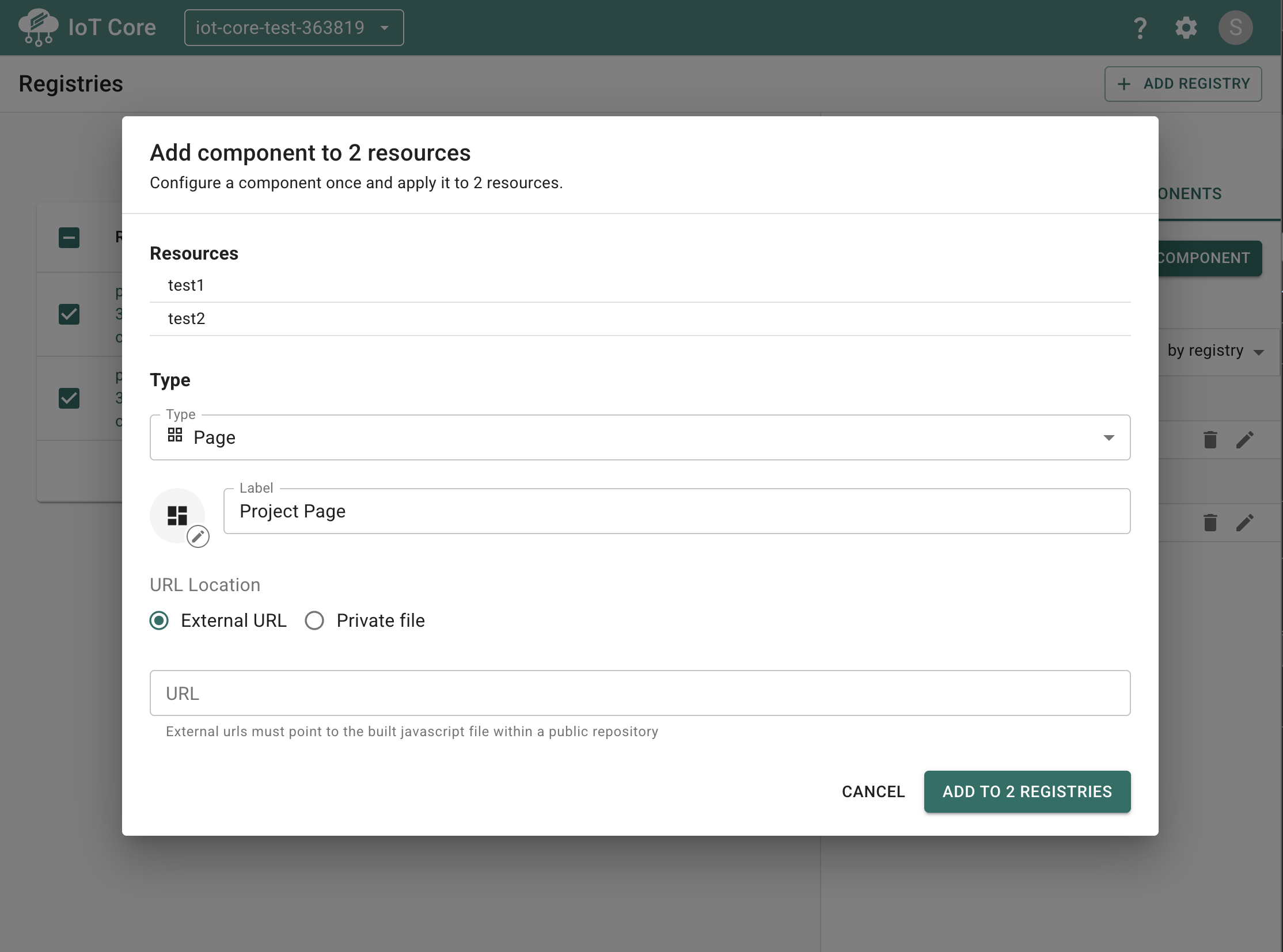Image resolution: width=1283 pixels, height=952 pixels.
Task: Click into the Label field
Action: [677, 511]
